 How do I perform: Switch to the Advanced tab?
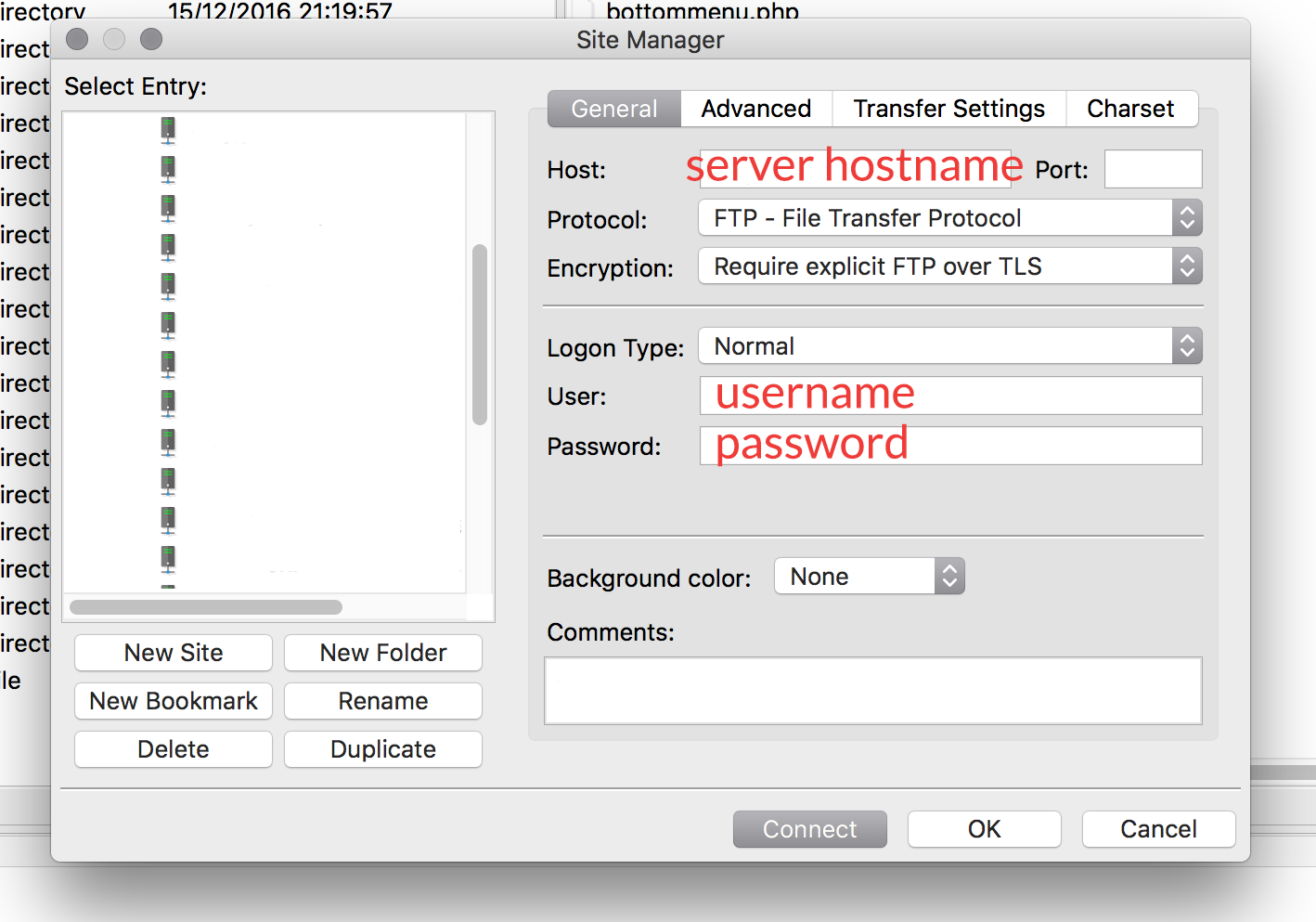point(755,109)
